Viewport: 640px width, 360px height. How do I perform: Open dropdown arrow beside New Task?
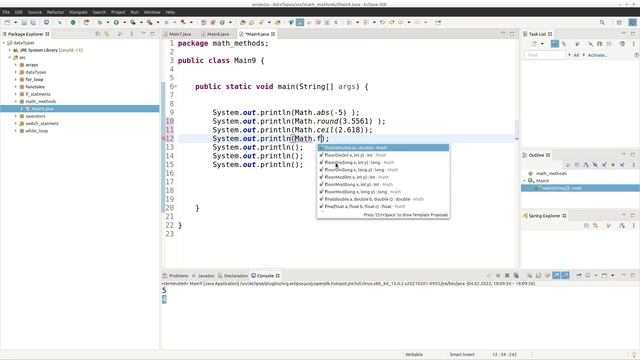point(542,44)
